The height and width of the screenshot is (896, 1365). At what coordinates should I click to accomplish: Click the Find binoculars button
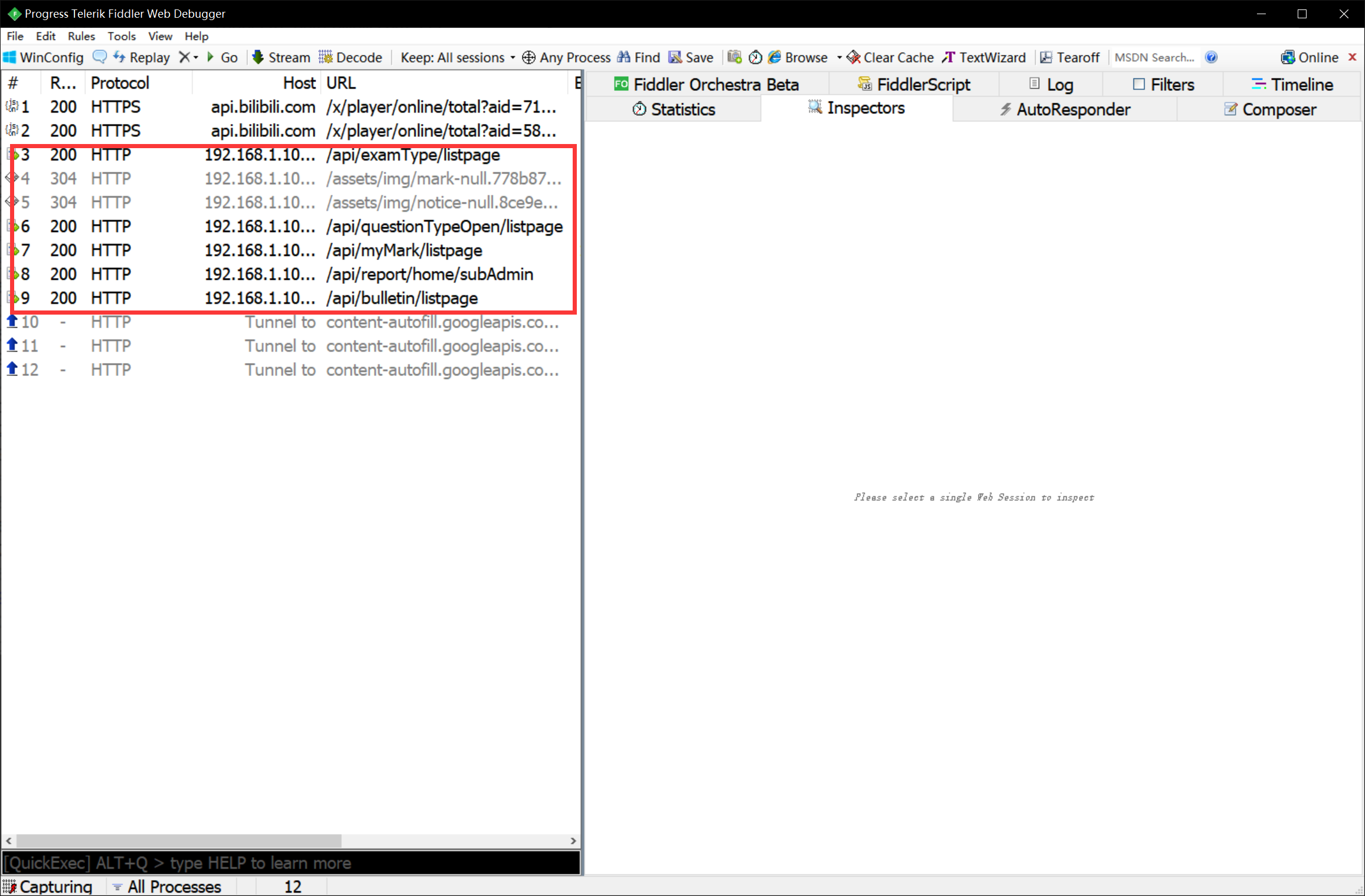point(639,57)
